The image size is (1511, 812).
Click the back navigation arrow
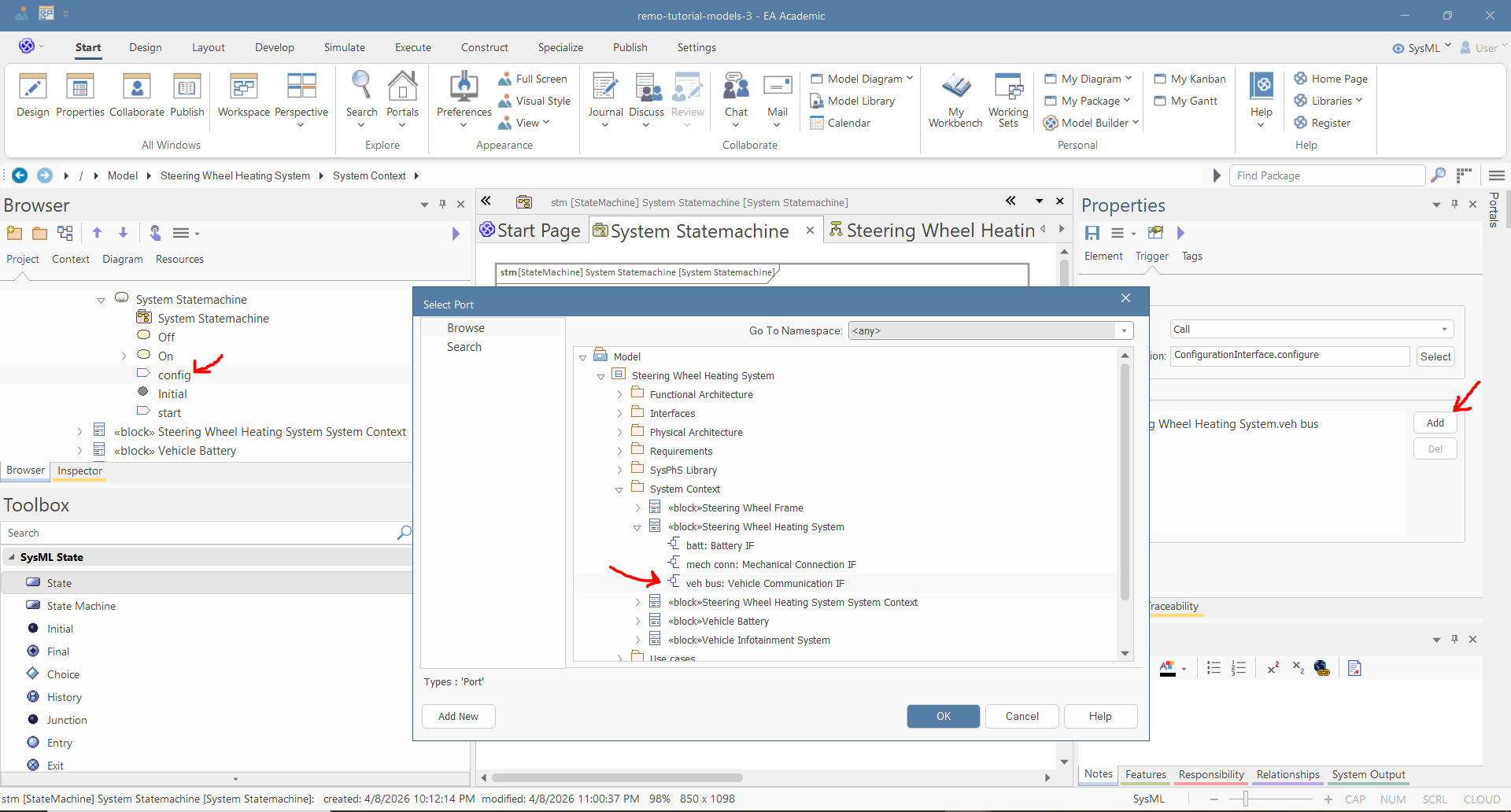pos(20,175)
